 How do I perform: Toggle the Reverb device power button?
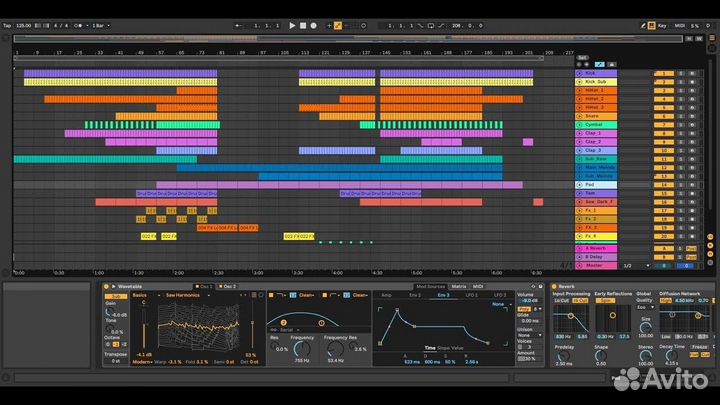553,286
